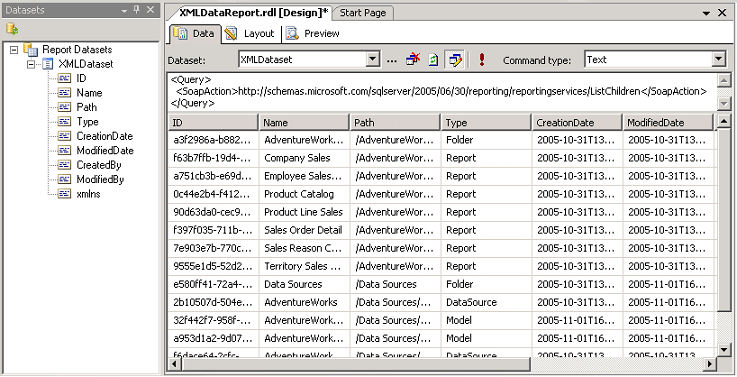This screenshot has height=377, width=737.
Task: Click inside the query text pane
Action: point(442,91)
